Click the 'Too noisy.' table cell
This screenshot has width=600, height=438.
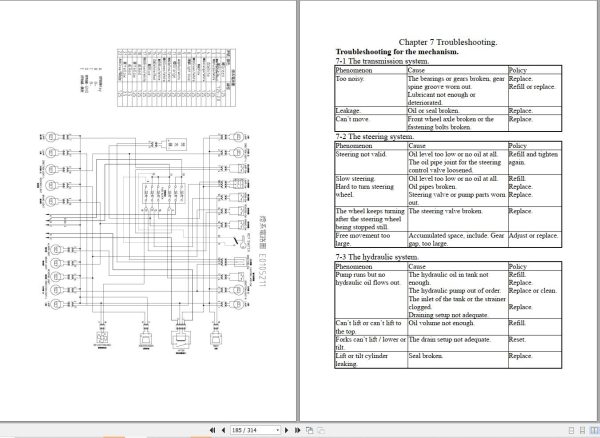371,91
